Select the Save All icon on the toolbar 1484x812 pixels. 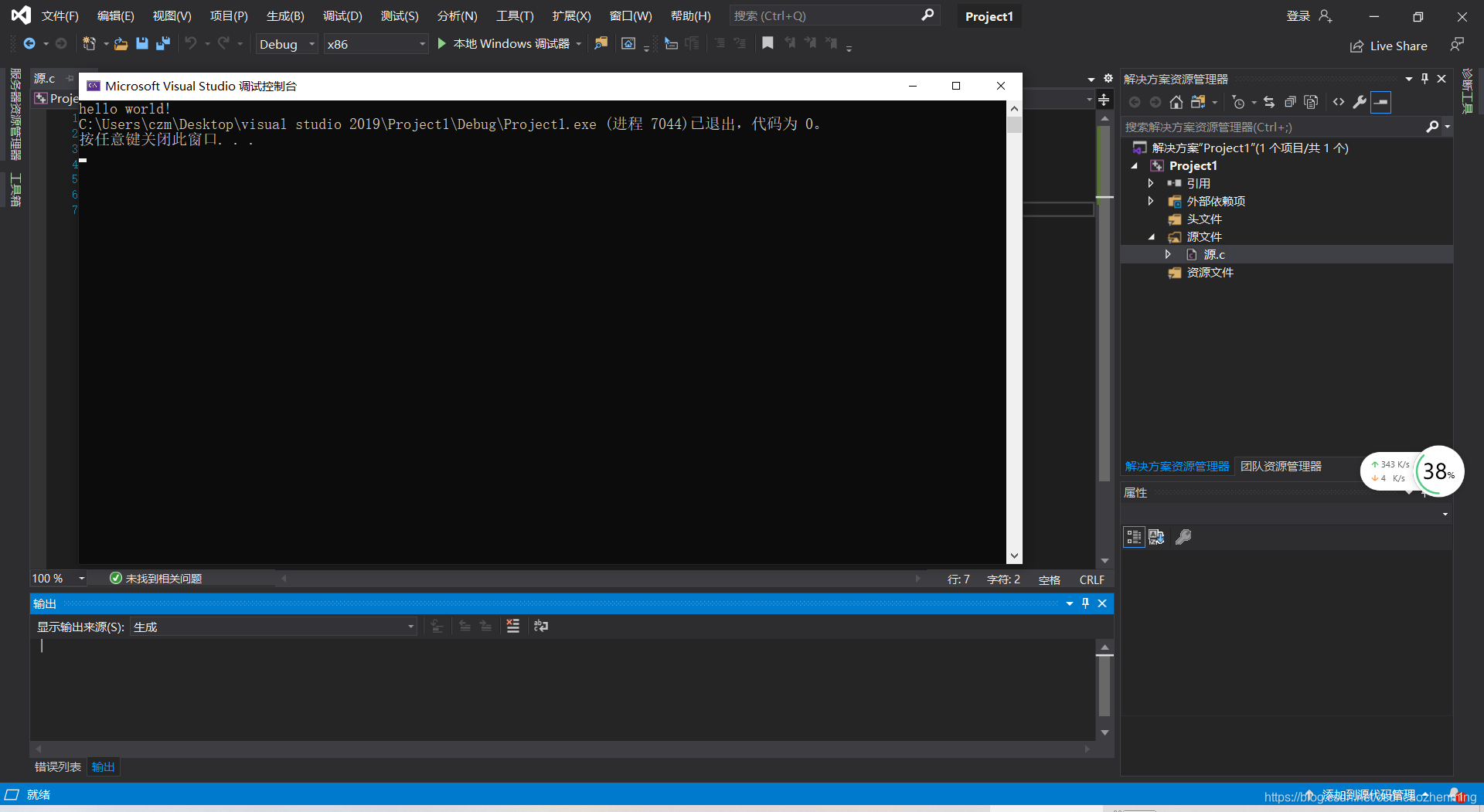pos(163,44)
